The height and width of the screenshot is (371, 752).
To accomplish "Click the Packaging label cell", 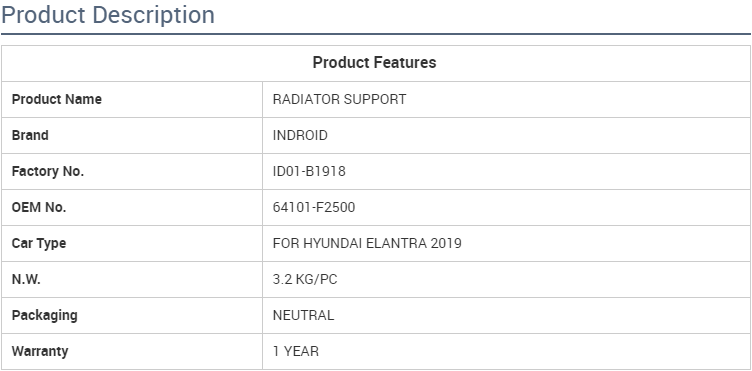I will point(132,315).
